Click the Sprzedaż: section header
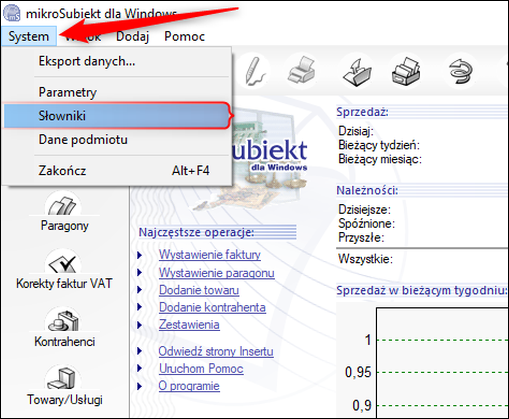Screen dimensions: 509x419 point(362,112)
